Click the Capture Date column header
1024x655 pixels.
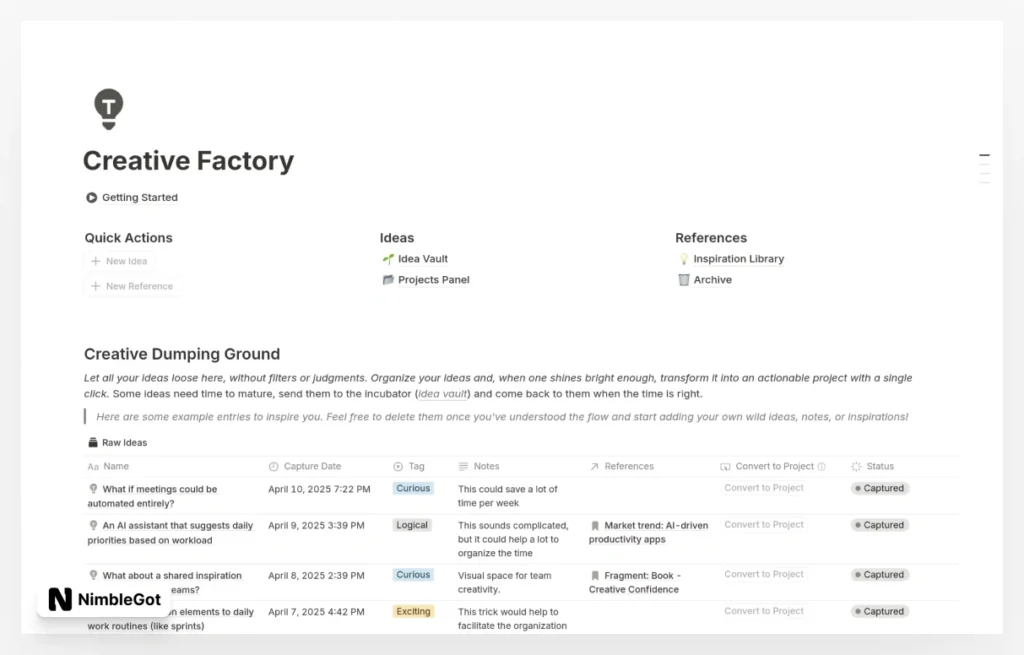312,466
